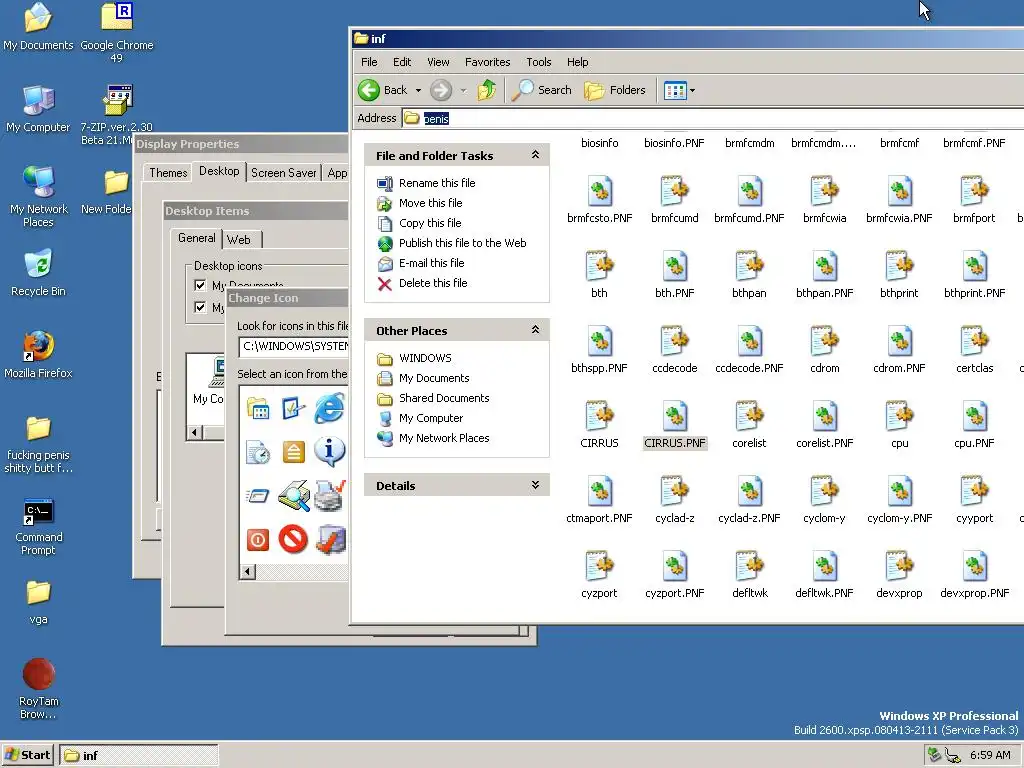The height and width of the screenshot is (768, 1024).
Task: Click Publish this file to the Web
Action: [x=462, y=243]
